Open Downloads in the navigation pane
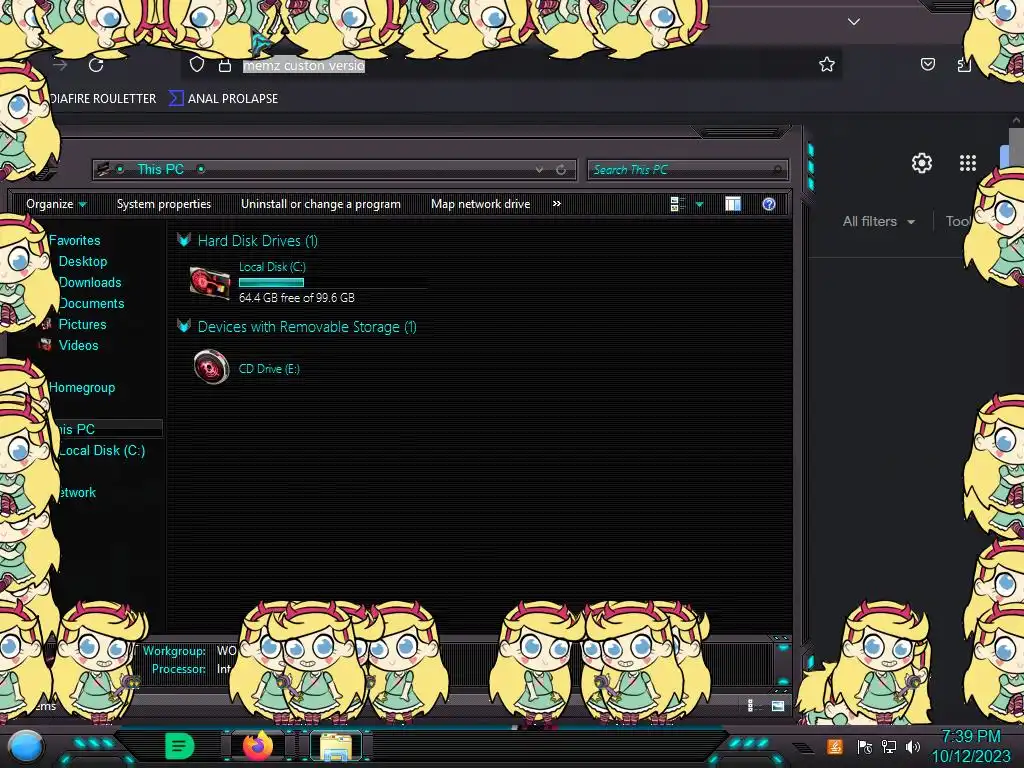The width and height of the screenshot is (1024, 768). 89,282
